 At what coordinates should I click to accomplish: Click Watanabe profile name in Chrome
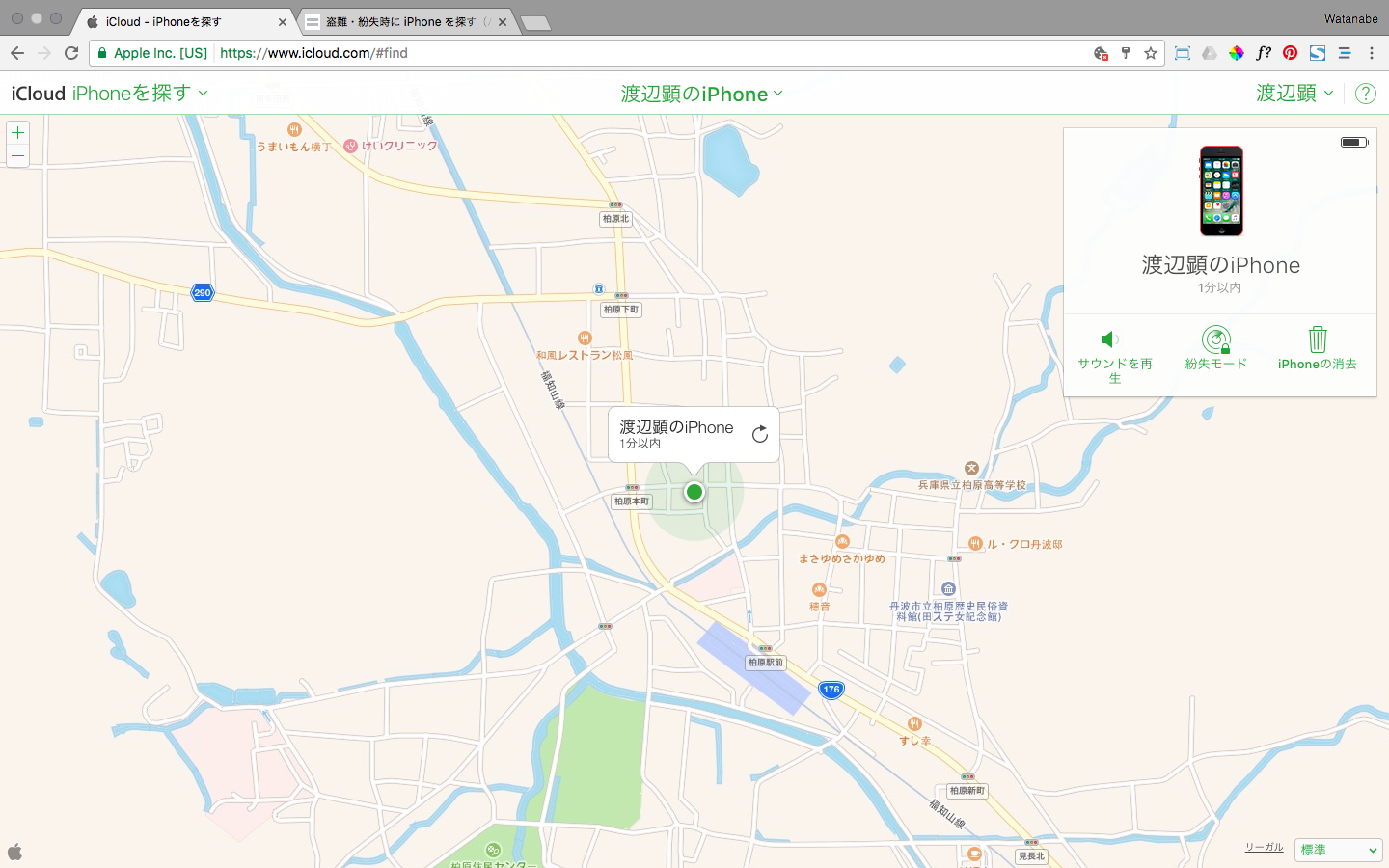(1350, 19)
